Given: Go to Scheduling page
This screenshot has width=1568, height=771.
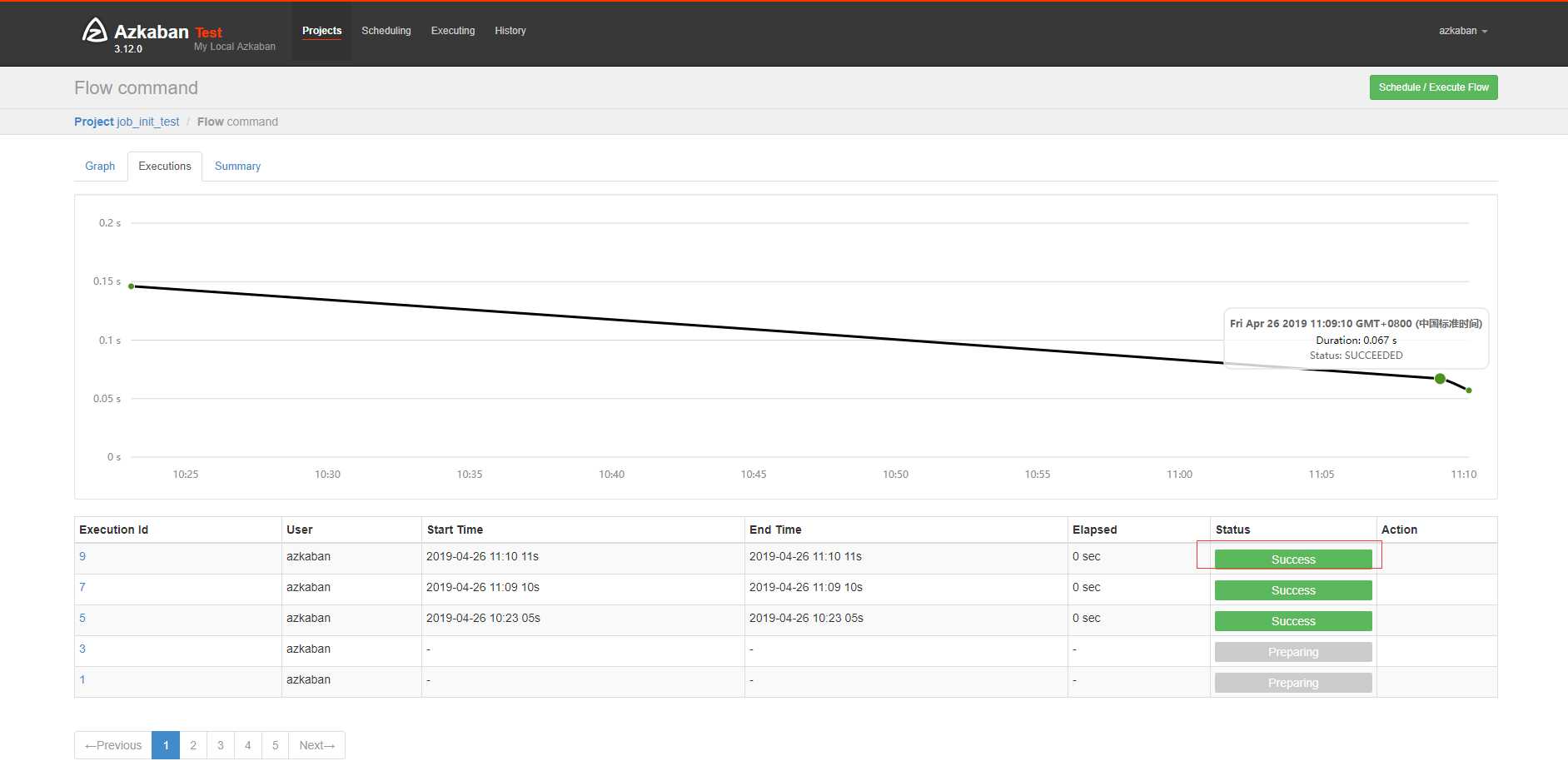Looking at the screenshot, I should point(386,31).
